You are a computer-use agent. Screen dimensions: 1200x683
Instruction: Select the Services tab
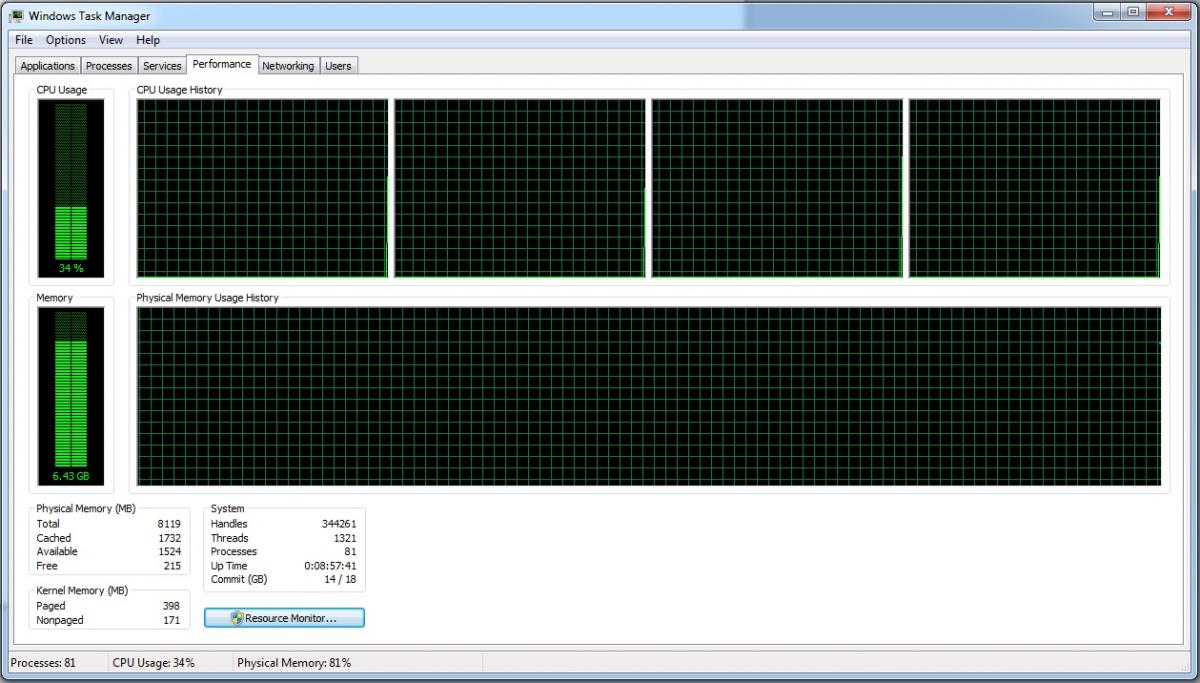click(x=162, y=66)
